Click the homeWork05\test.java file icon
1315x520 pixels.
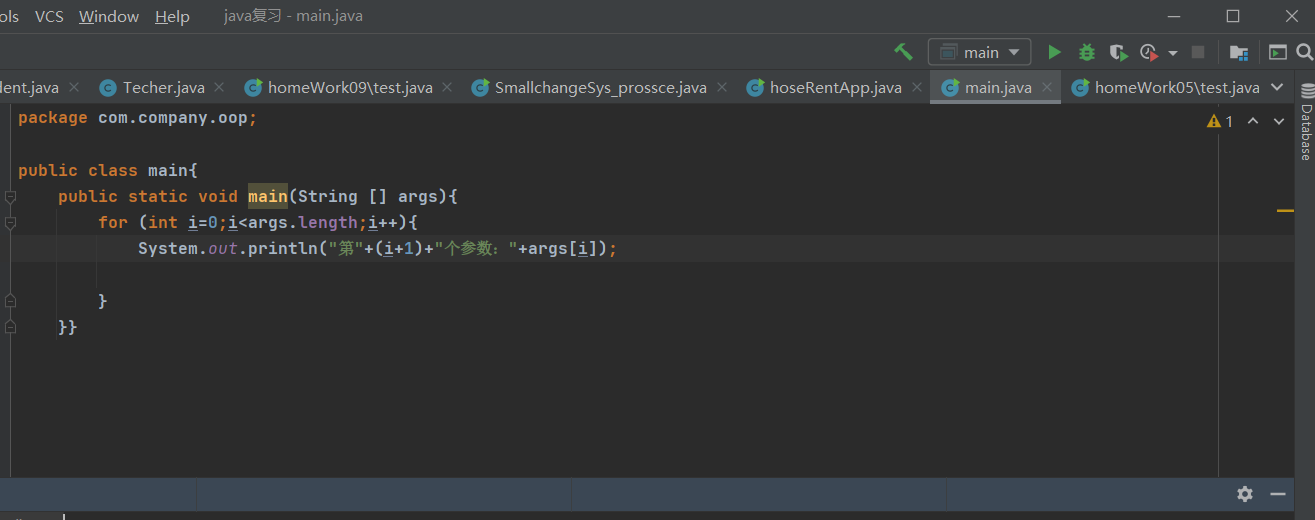pos(1080,88)
